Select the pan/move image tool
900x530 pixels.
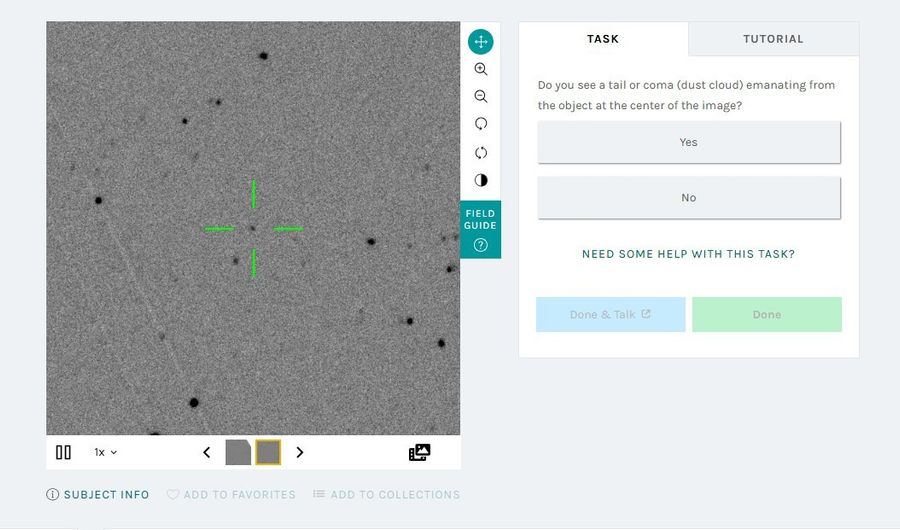(x=481, y=41)
